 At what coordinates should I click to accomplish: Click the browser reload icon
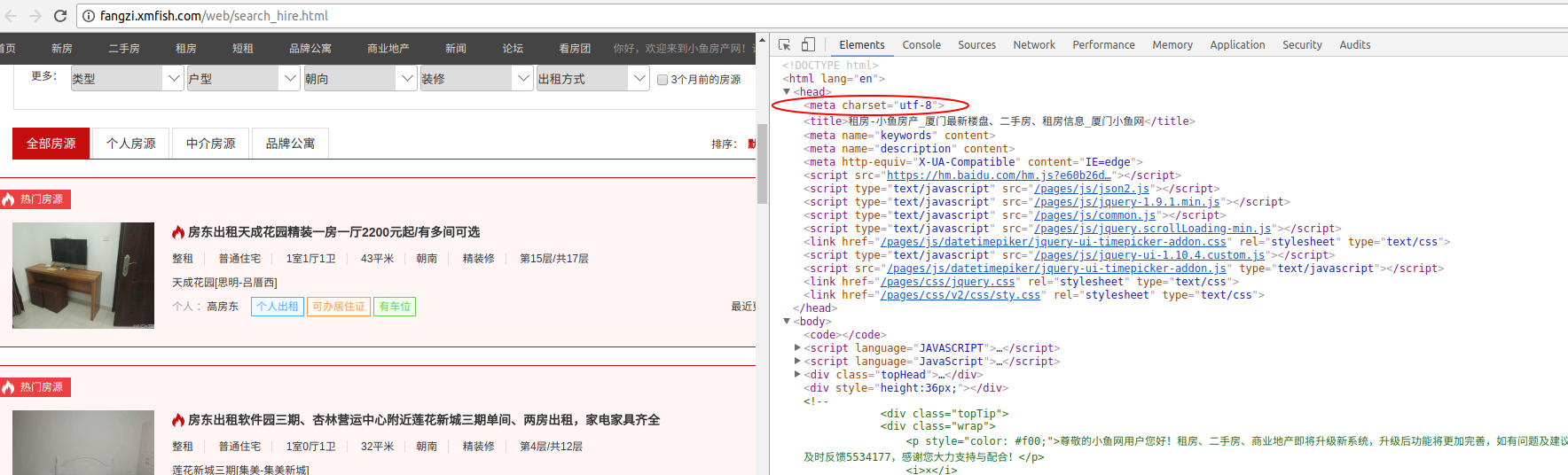coord(60,16)
